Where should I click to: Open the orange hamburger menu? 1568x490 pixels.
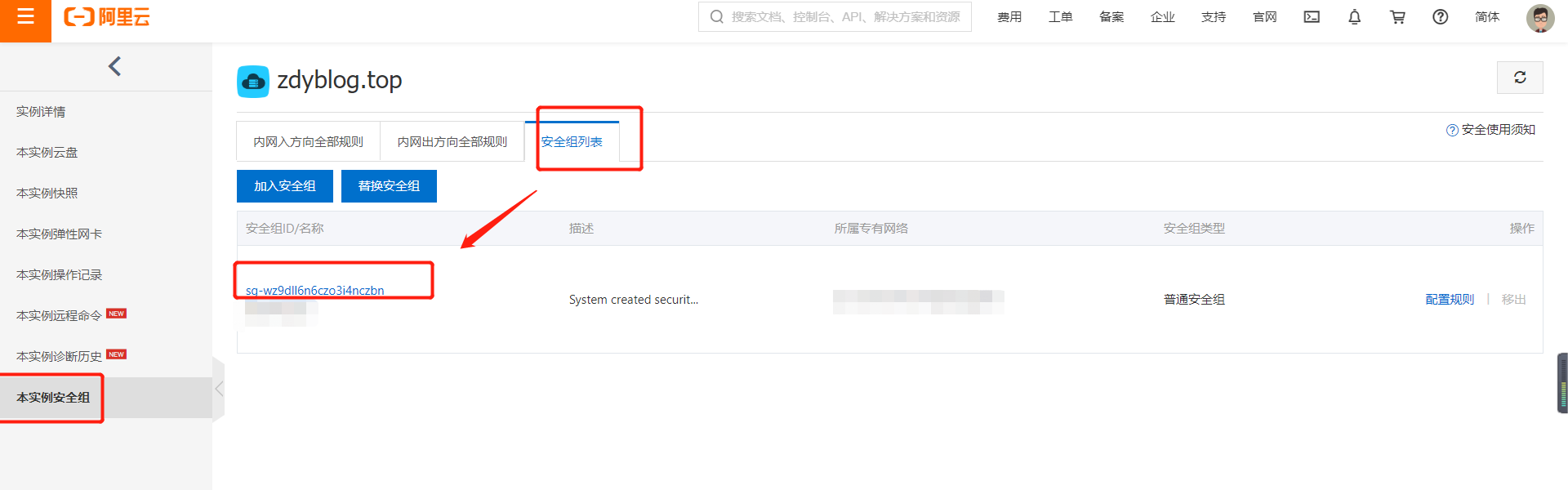pyautogui.click(x=25, y=16)
